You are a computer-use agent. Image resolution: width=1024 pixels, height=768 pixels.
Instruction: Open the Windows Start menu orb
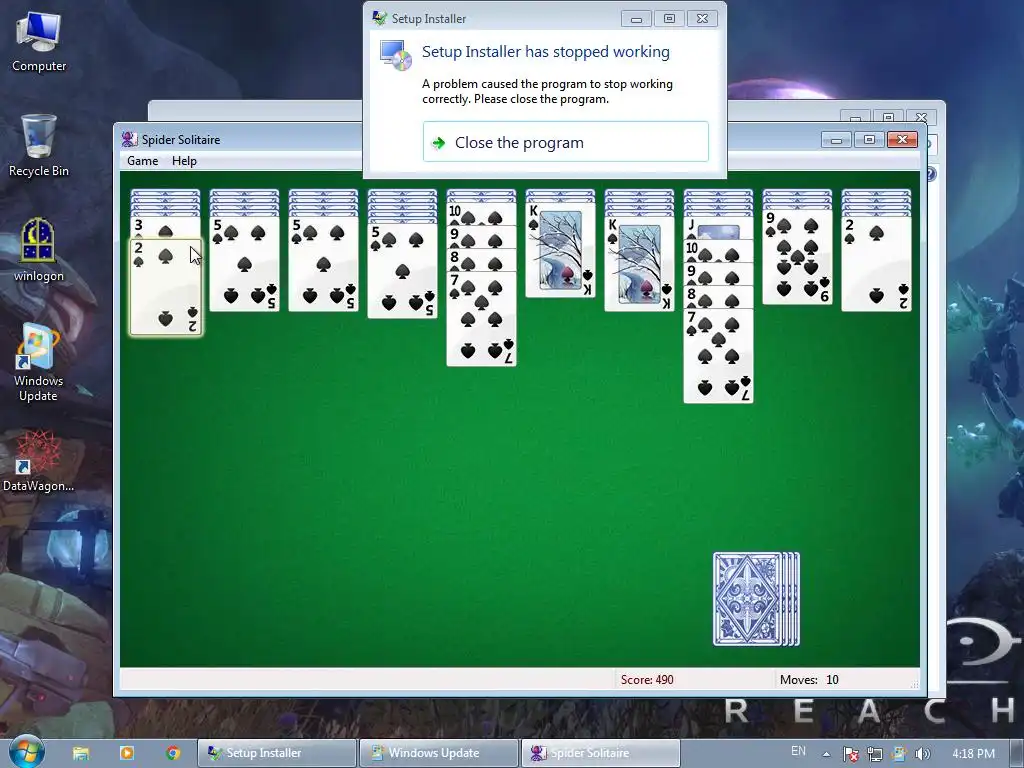coord(26,752)
